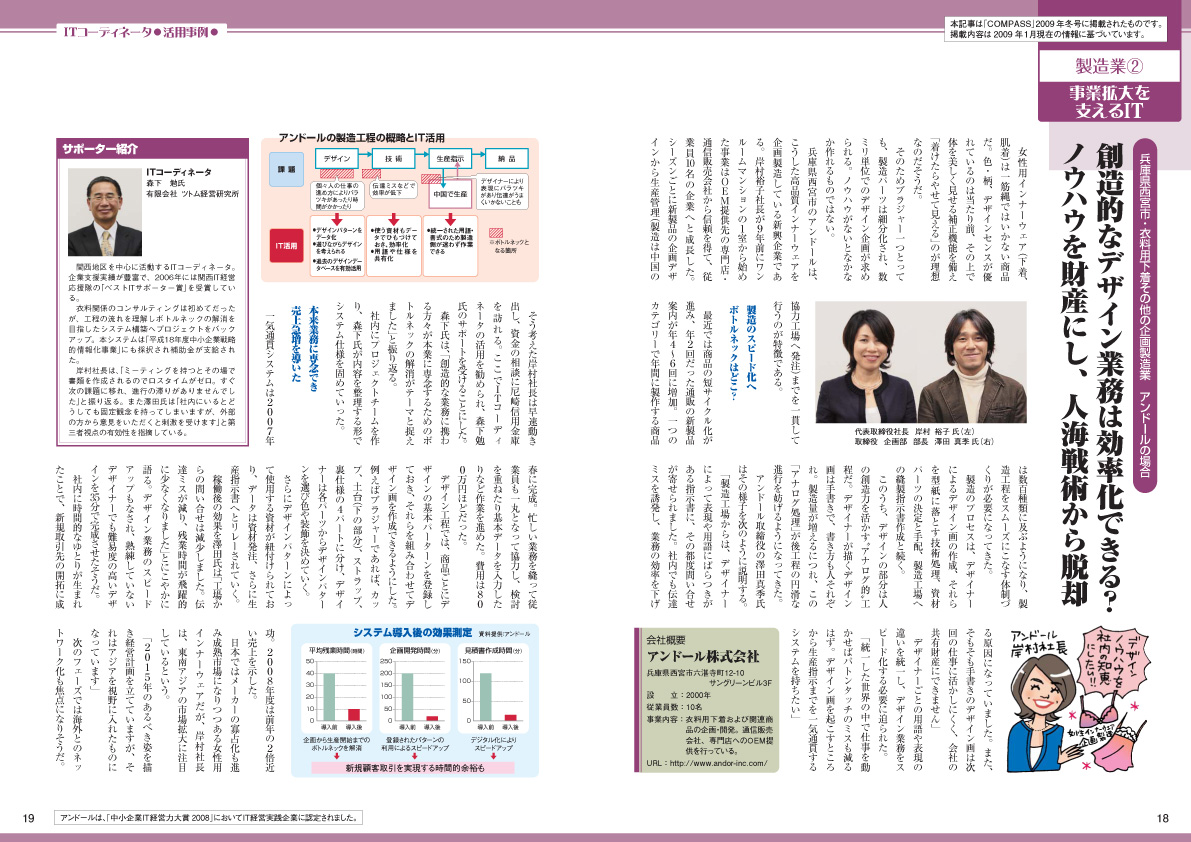The height and width of the screenshot is (842, 1191).
Task: Click the "平均残業時間" bar chart
Action: coord(335,689)
